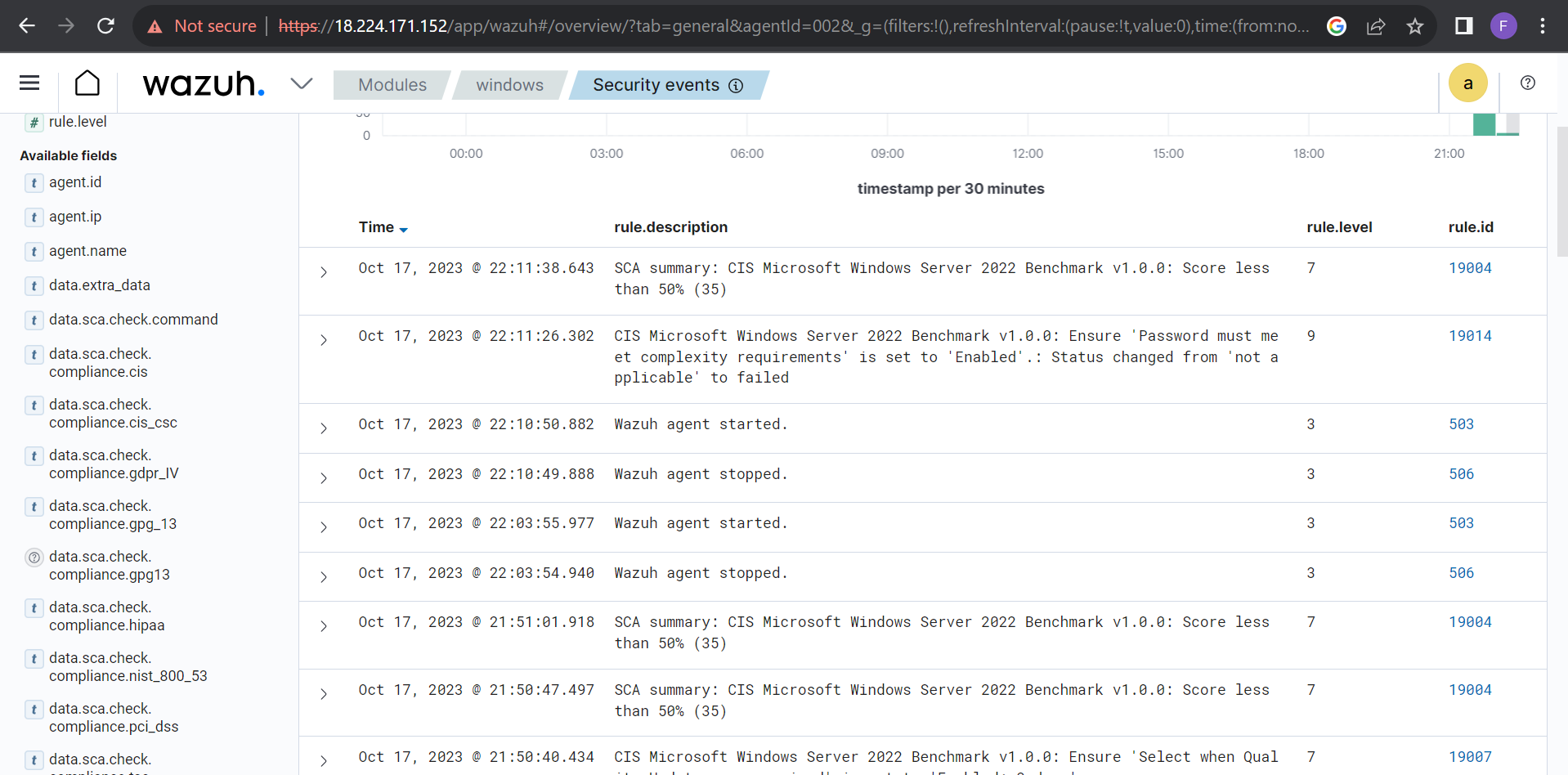Click the data.extra_data field type icon
The image size is (1568, 775).
(34, 286)
